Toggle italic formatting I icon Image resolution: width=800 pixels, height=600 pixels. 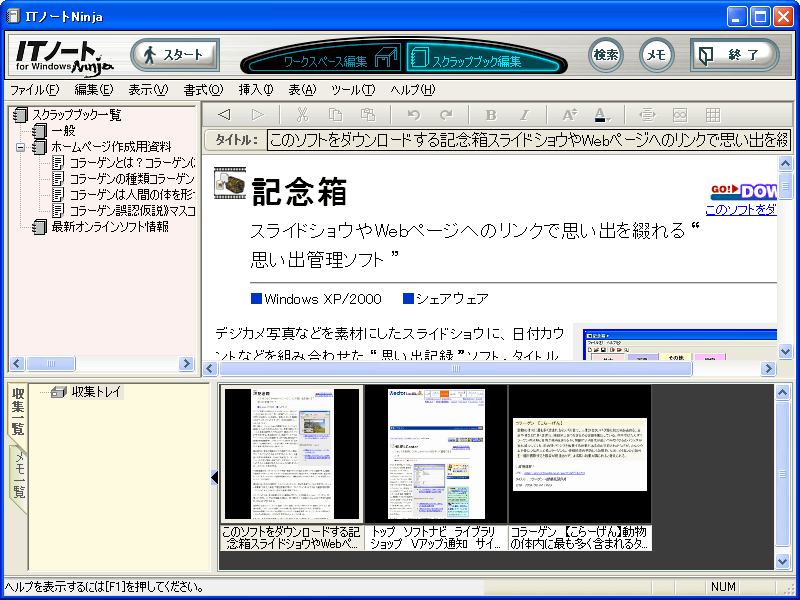524,115
